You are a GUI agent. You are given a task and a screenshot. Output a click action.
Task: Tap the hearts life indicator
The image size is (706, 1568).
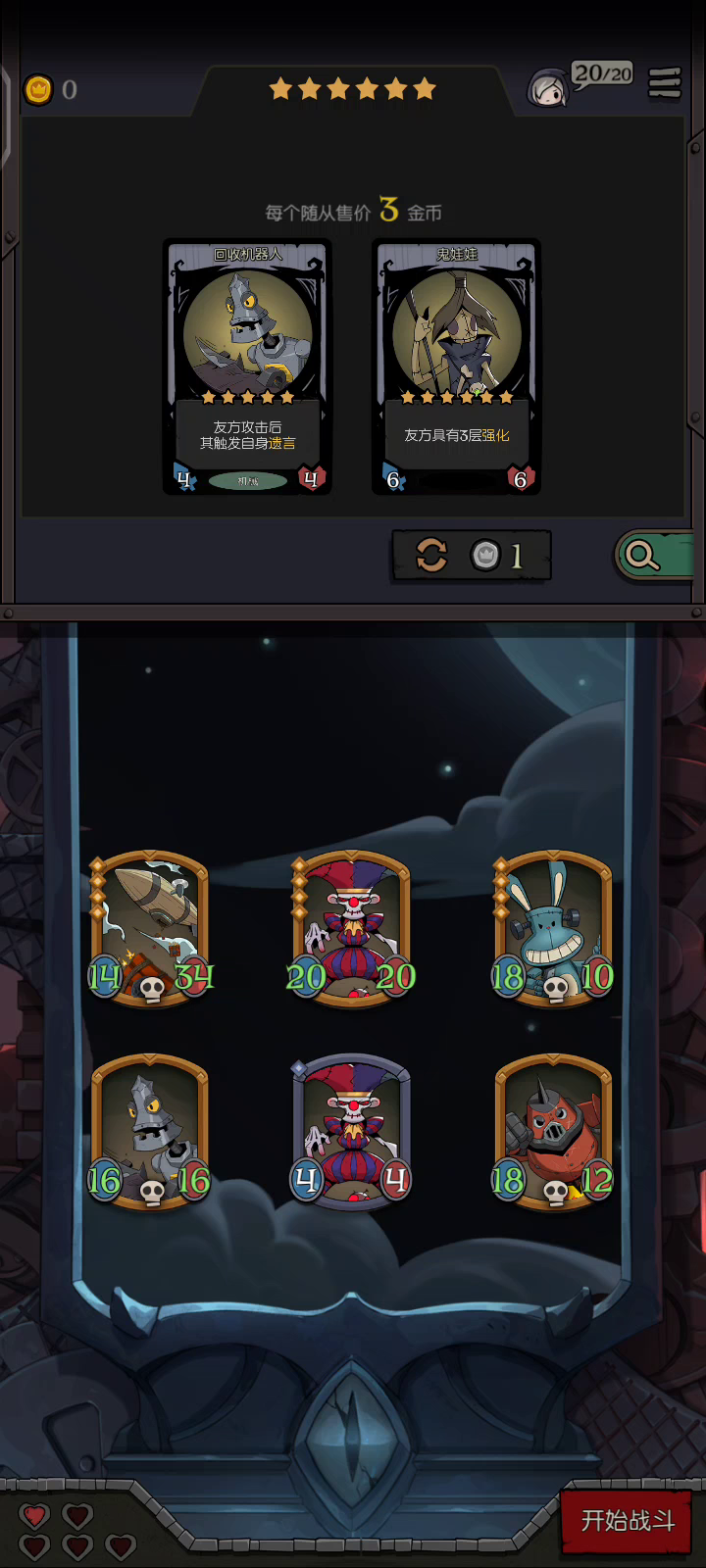[76, 1532]
